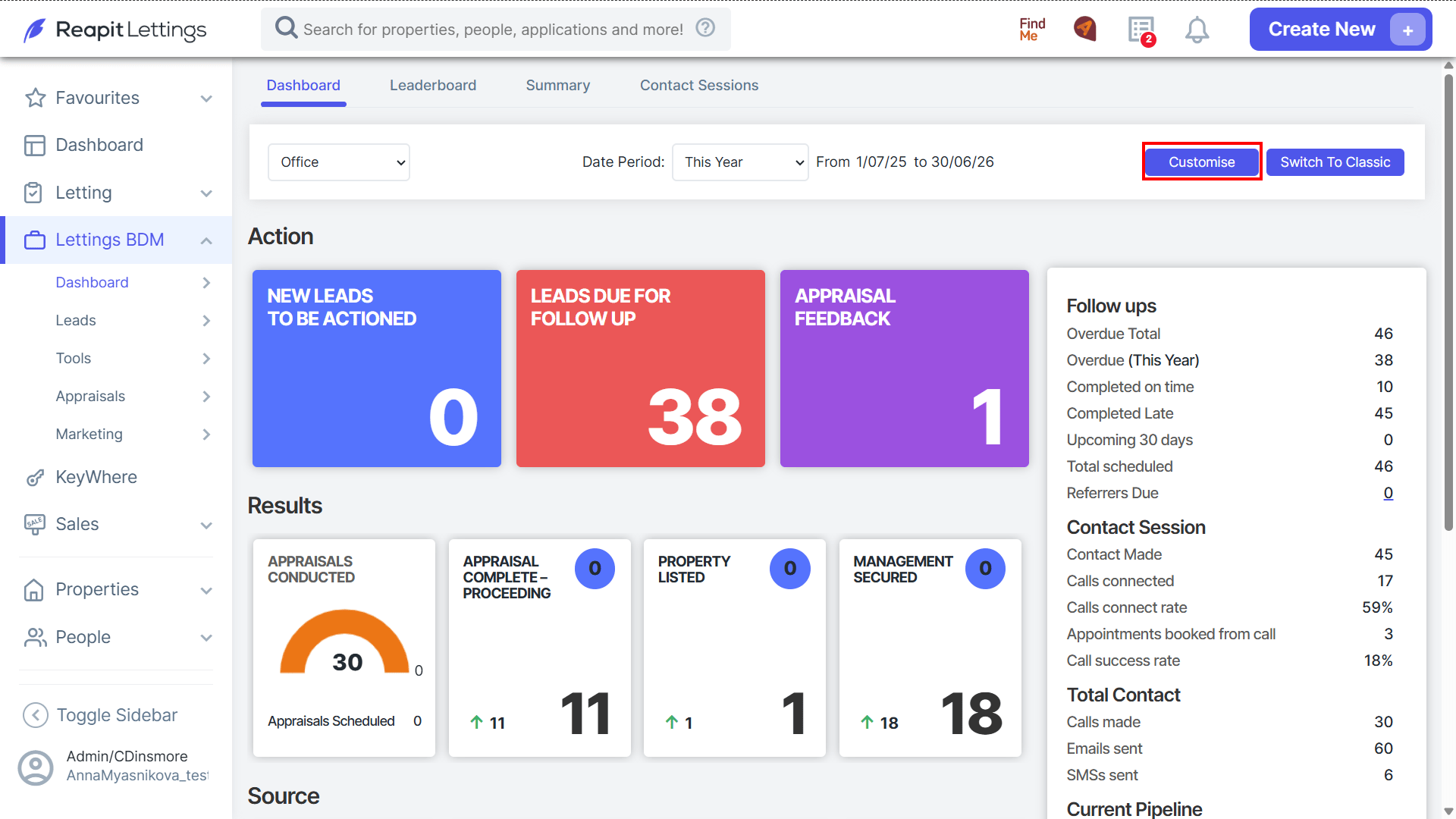
Task: Open the task list icon with badge
Action: [1141, 30]
